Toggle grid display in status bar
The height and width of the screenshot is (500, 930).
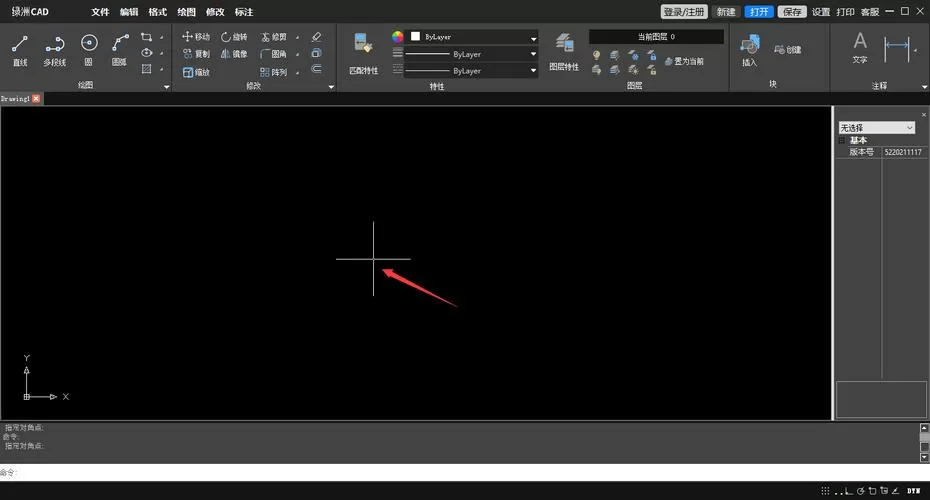[x=825, y=491]
